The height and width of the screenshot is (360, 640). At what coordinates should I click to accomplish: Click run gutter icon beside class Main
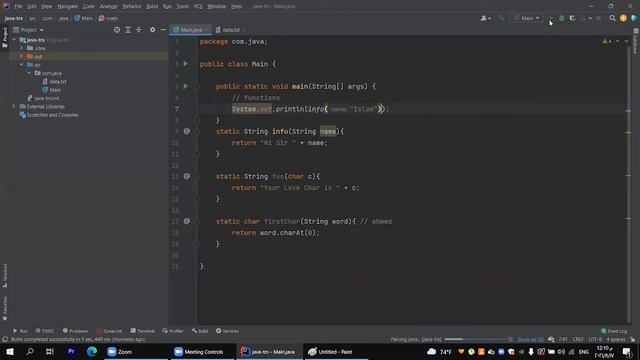186,64
